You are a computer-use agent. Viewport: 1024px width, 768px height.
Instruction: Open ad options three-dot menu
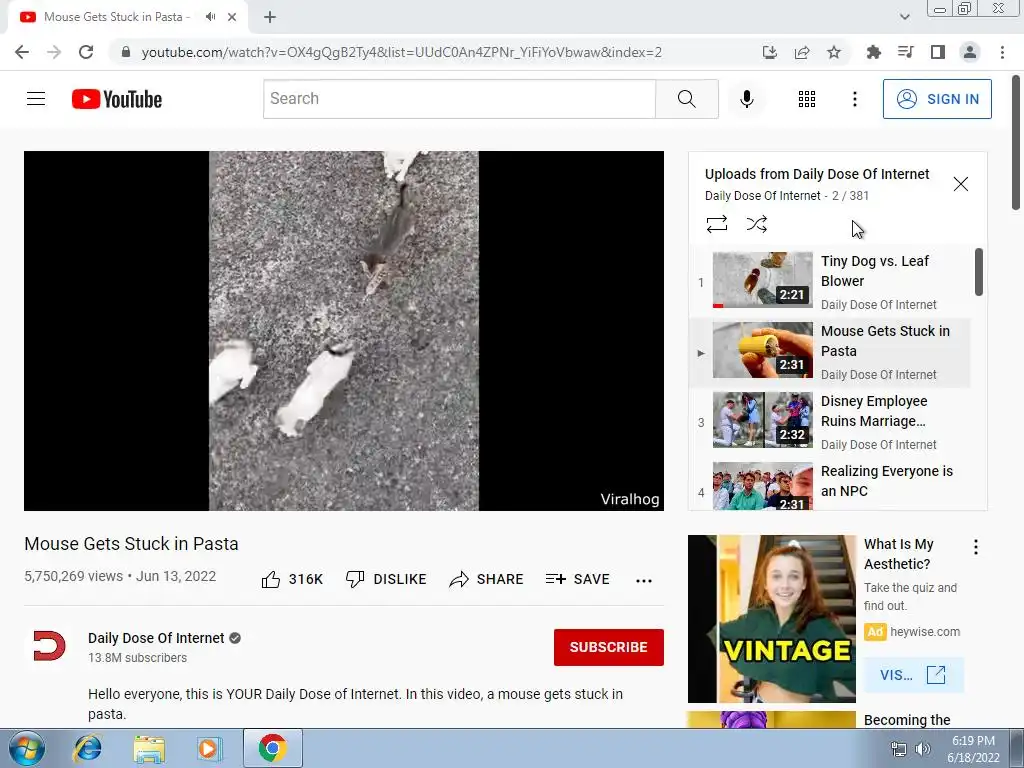coord(975,547)
